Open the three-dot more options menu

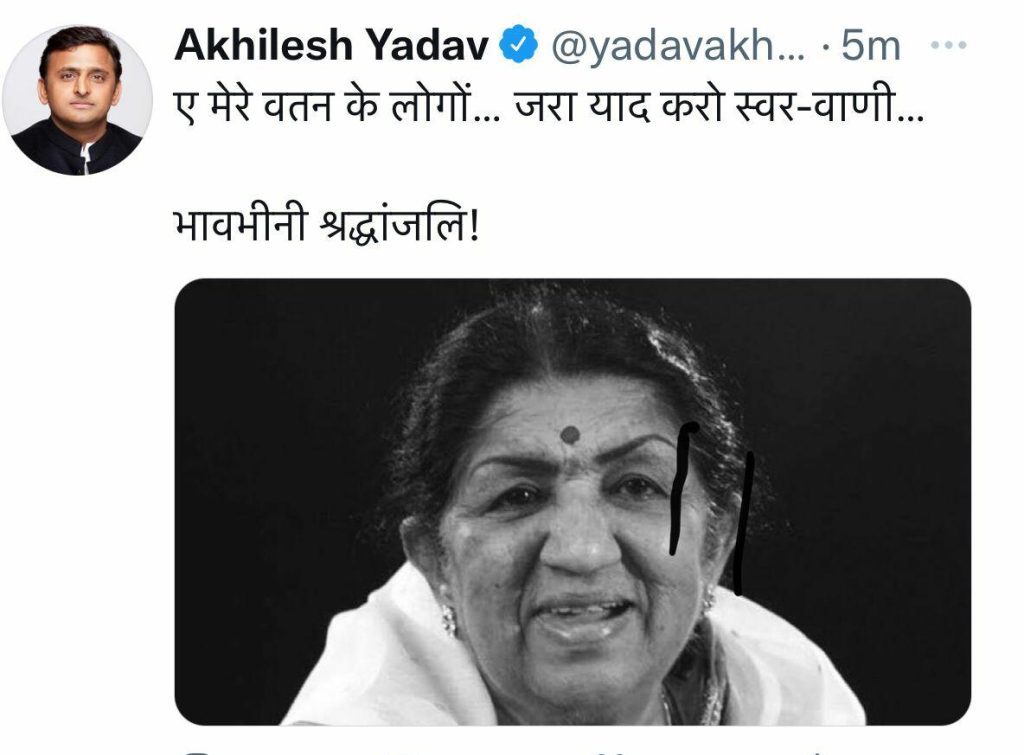[948, 45]
